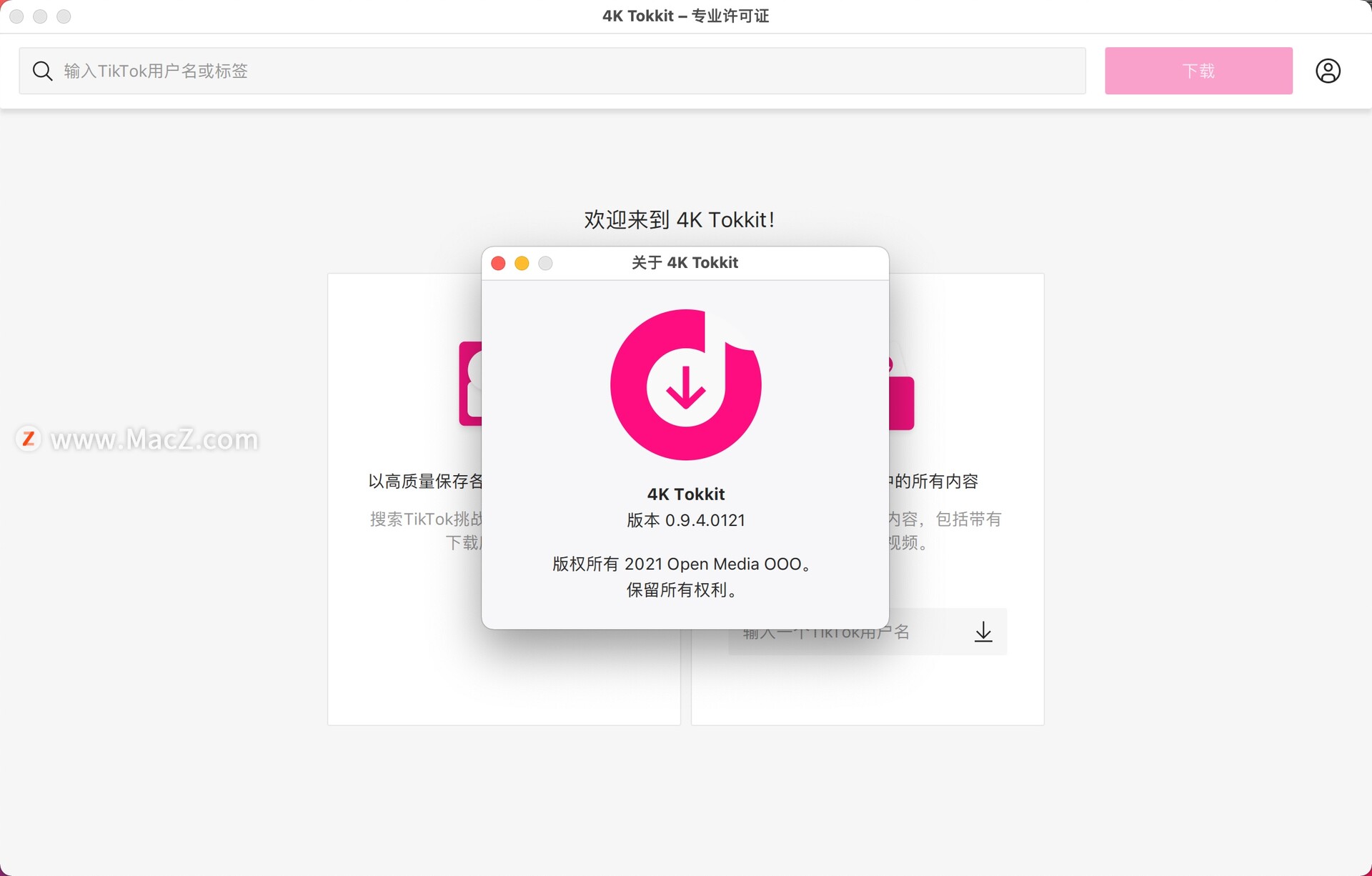Click the magnifier search icon
The image size is (1372, 876).
pyautogui.click(x=42, y=71)
